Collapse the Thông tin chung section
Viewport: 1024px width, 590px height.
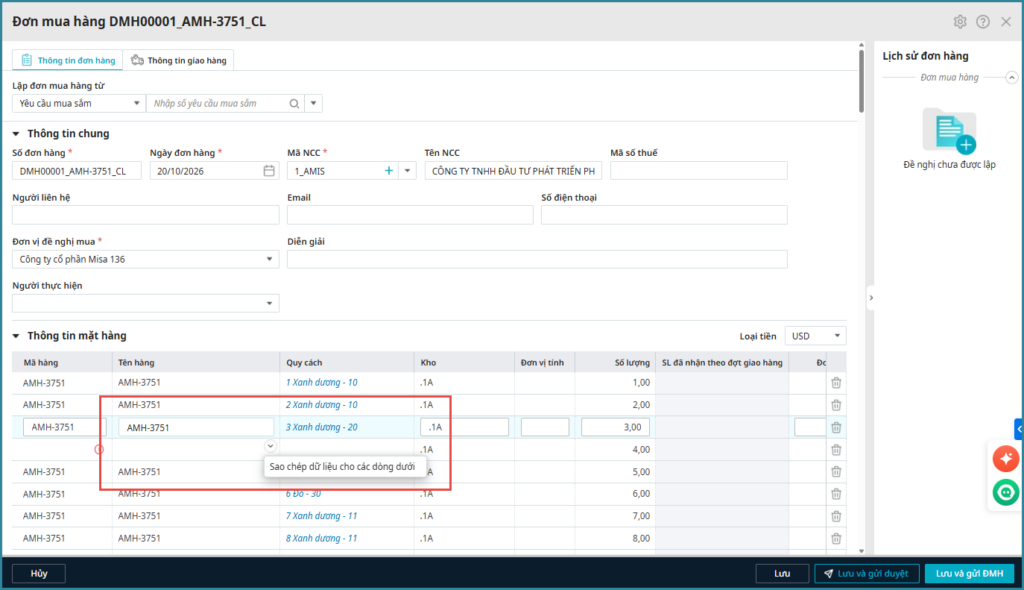pos(17,134)
